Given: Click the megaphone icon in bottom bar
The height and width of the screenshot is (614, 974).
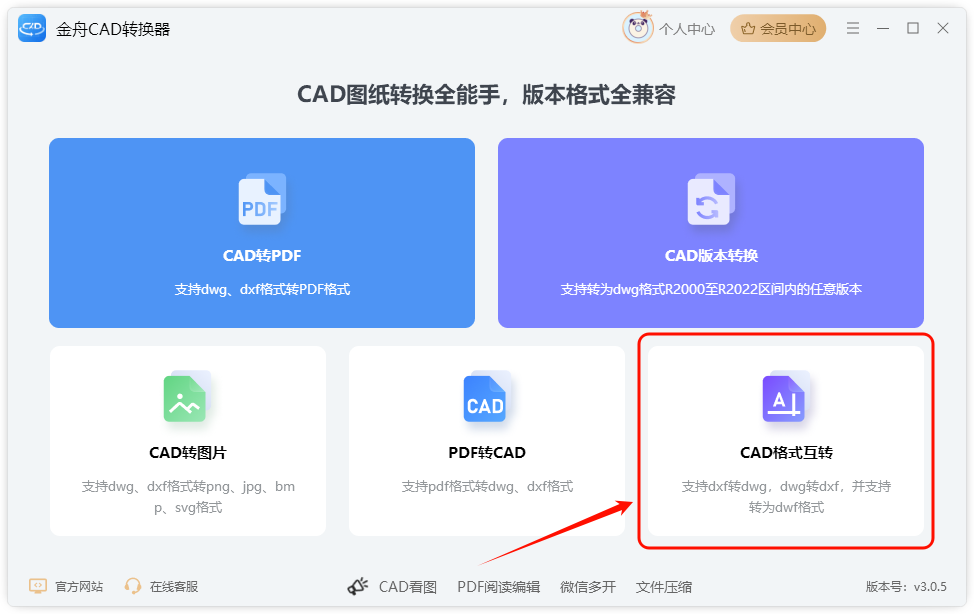Looking at the screenshot, I should coord(358,586).
